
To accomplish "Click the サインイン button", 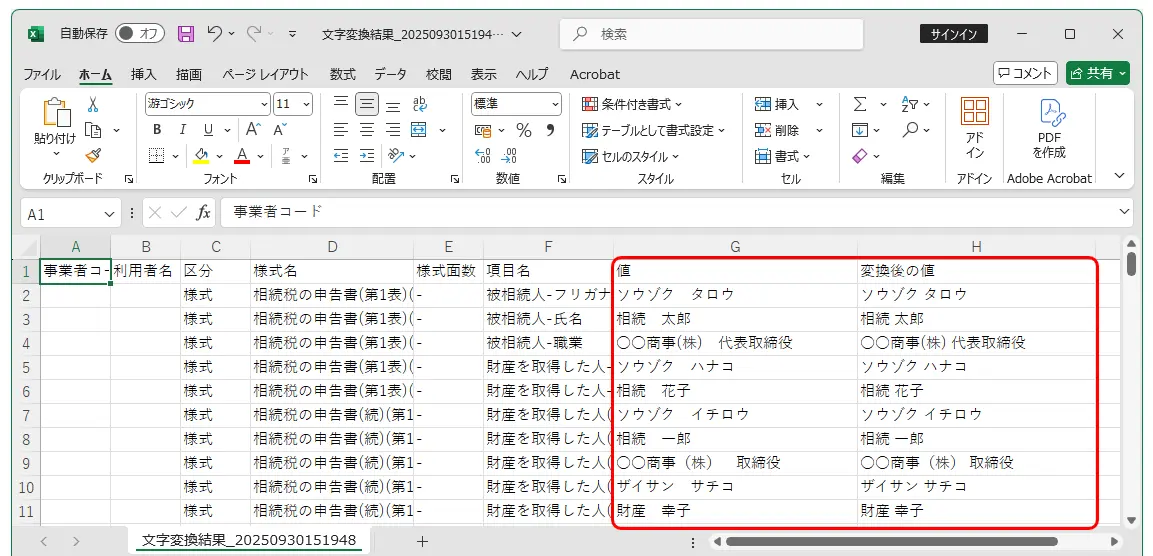I will click(953, 34).
